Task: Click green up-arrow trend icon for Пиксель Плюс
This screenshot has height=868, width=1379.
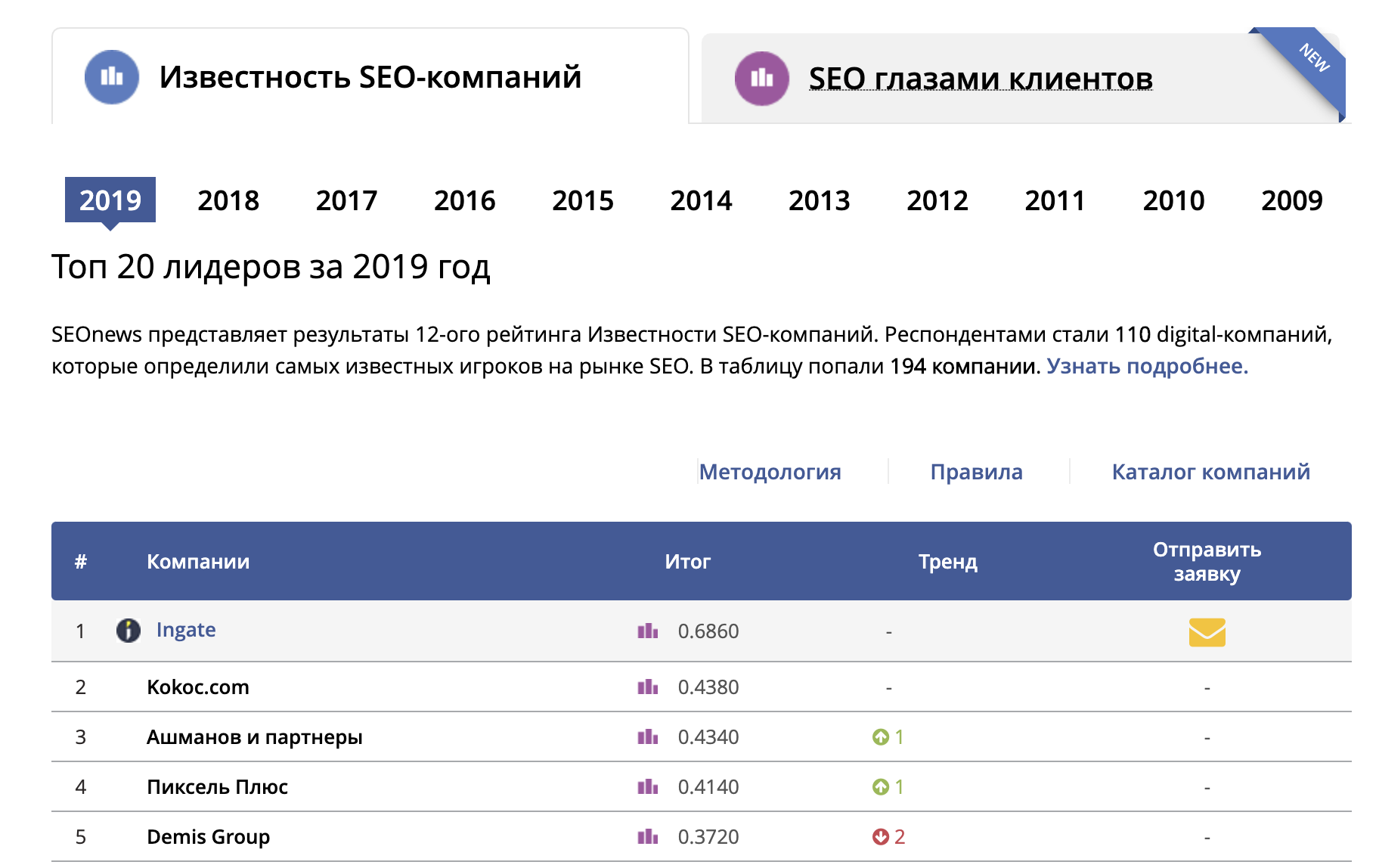Action: pos(881,786)
